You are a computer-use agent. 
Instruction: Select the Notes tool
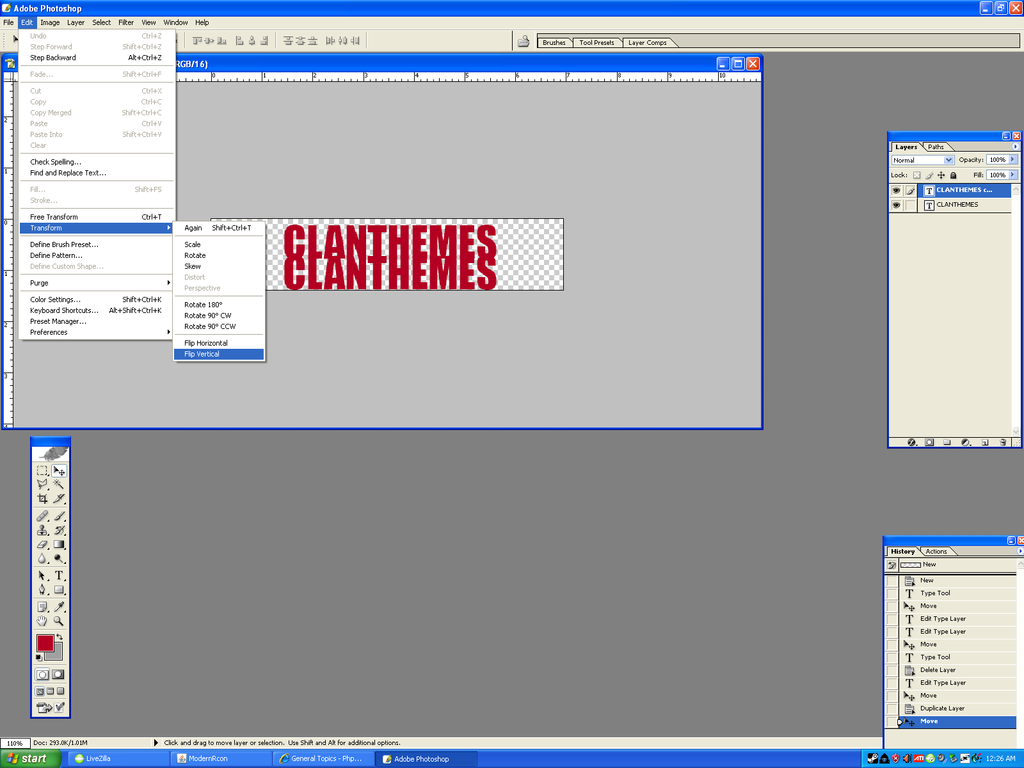pos(42,607)
